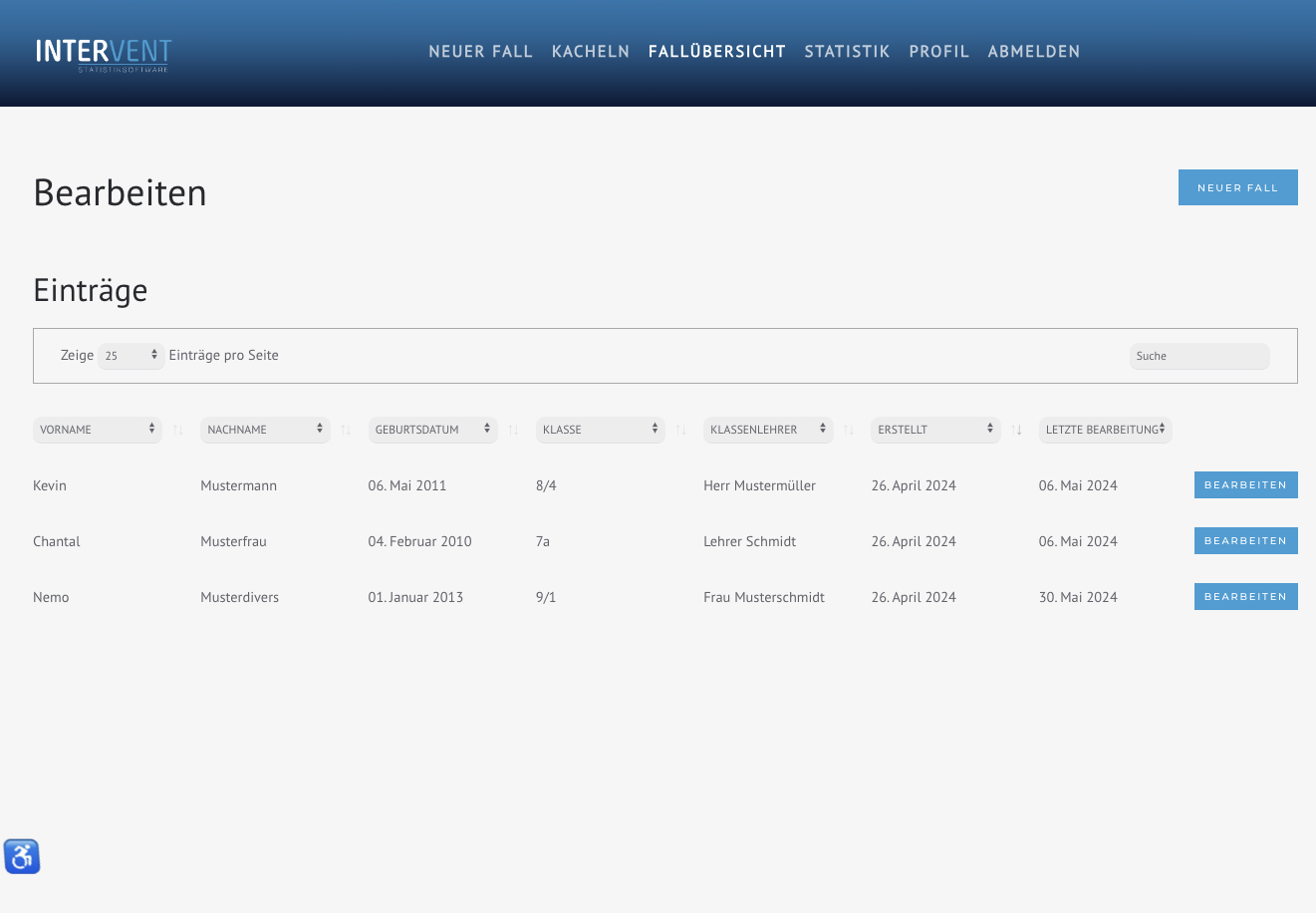Image resolution: width=1316 pixels, height=913 pixels.
Task: Click sort arrows icon next to Klasse
Action: [x=681, y=430]
